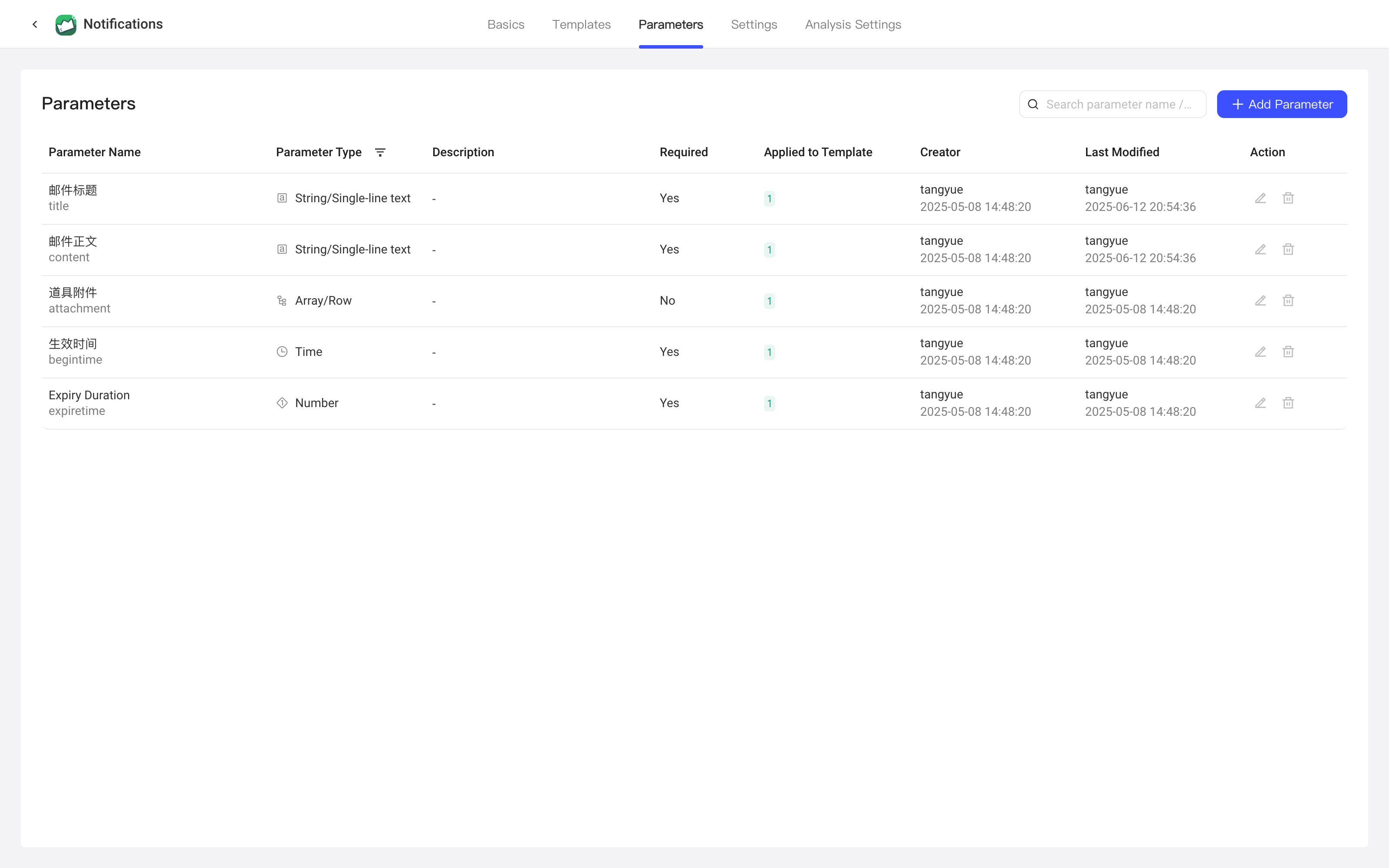This screenshot has width=1389, height=868.
Task: Open applied template count for attachment row
Action: click(769, 301)
